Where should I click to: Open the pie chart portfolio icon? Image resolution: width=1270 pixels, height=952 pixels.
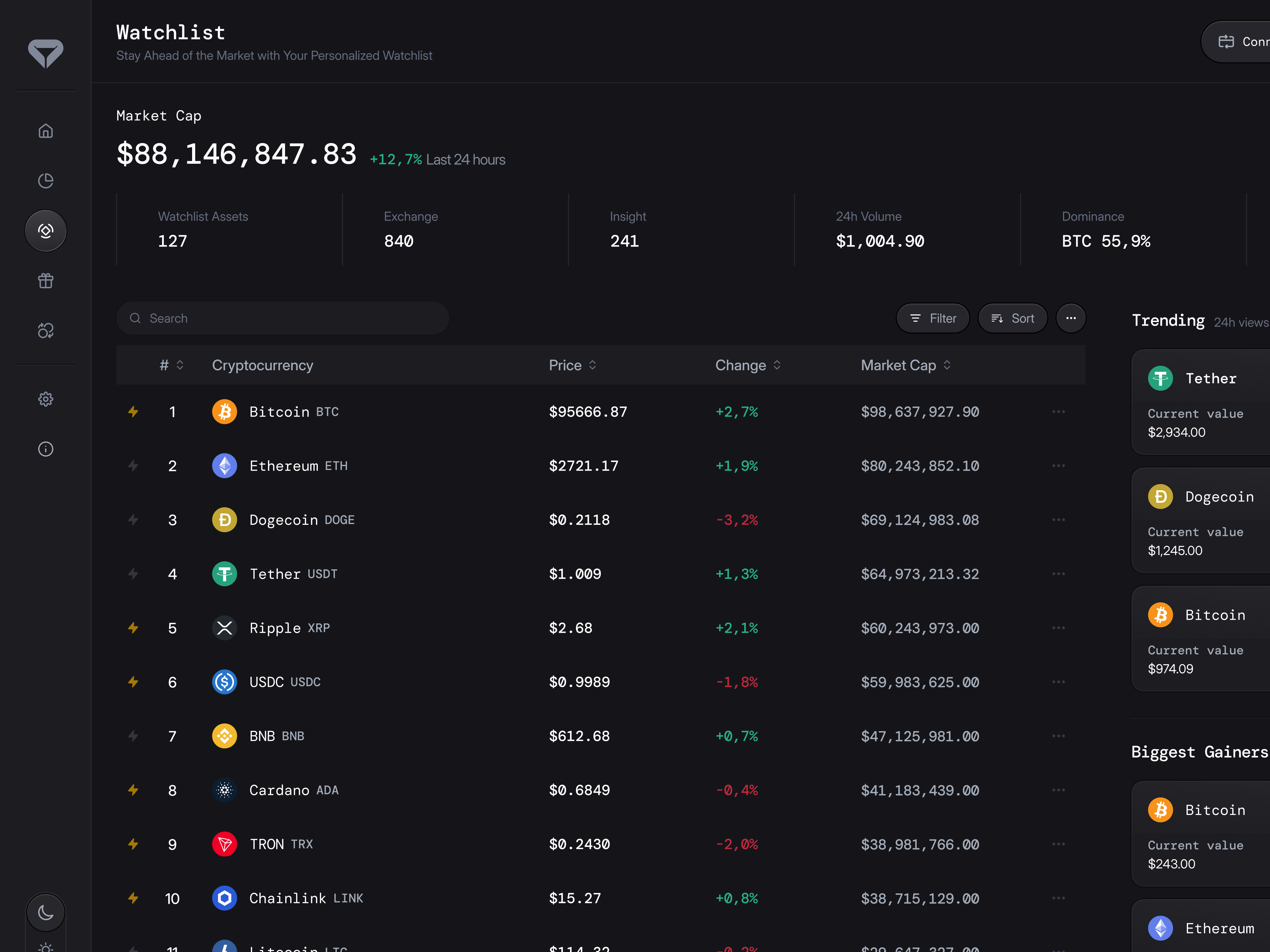point(45,181)
